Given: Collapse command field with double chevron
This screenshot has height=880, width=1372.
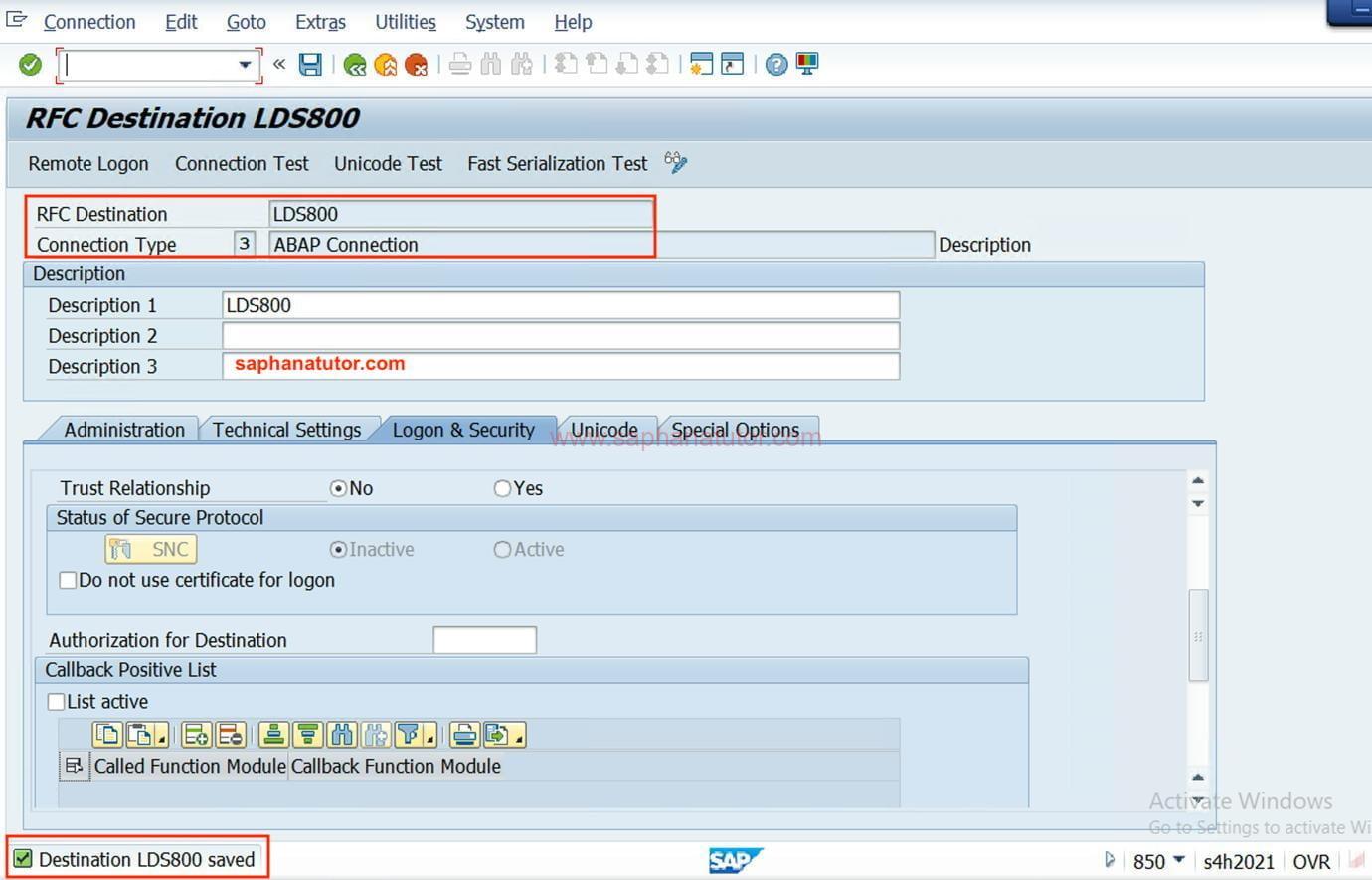Looking at the screenshot, I should [x=279, y=65].
